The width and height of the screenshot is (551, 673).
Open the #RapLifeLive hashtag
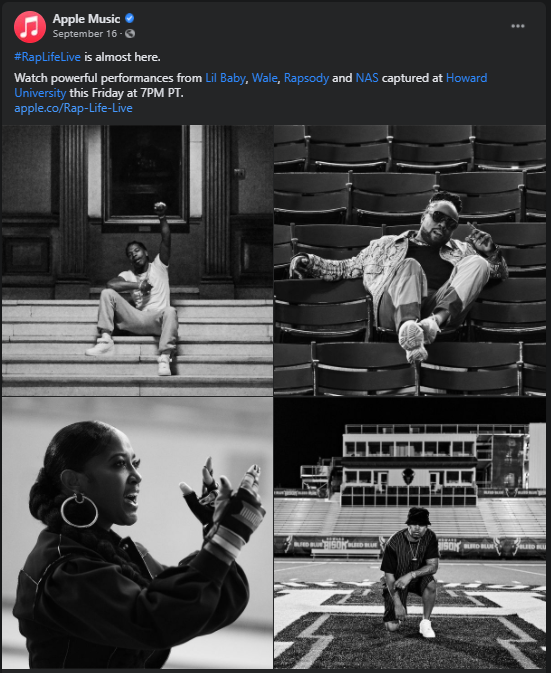[47, 57]
